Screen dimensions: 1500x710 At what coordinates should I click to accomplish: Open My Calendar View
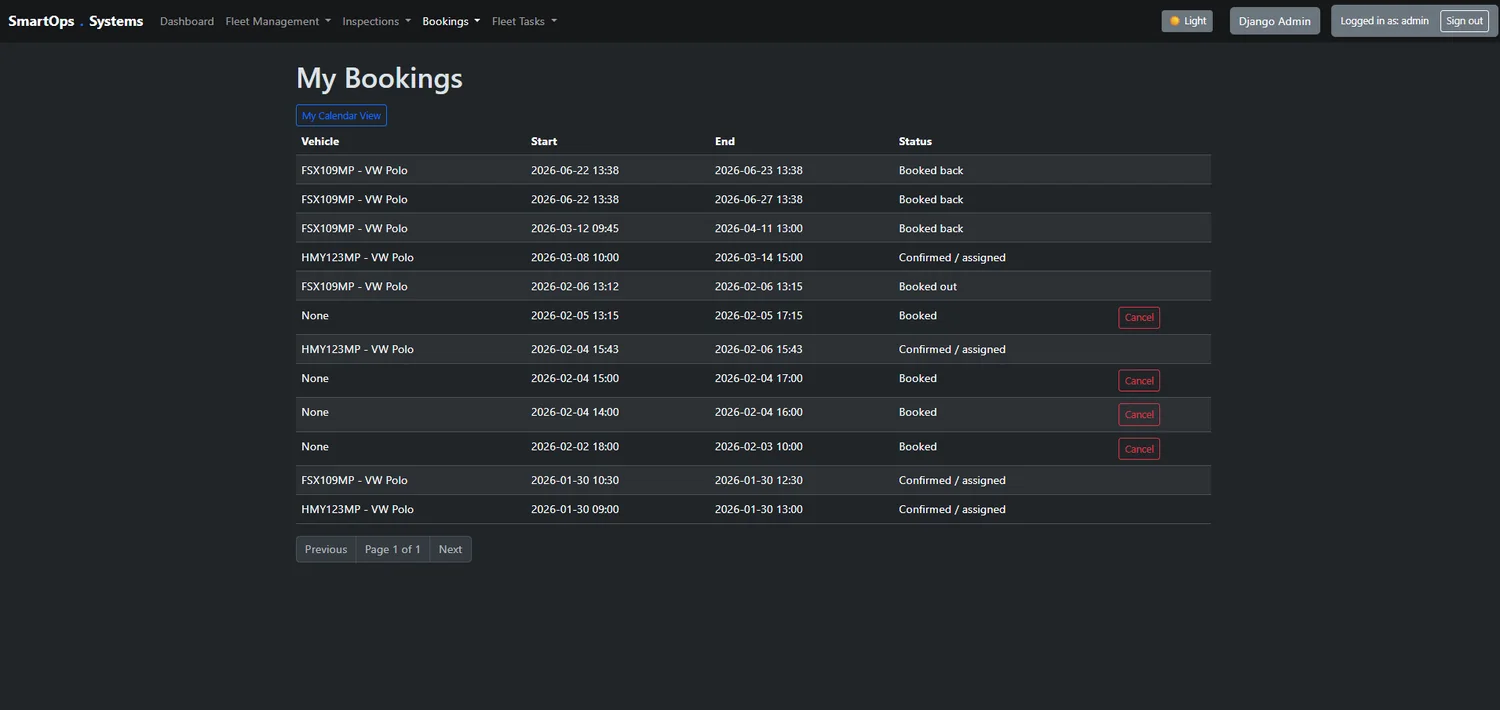point(341,116)
